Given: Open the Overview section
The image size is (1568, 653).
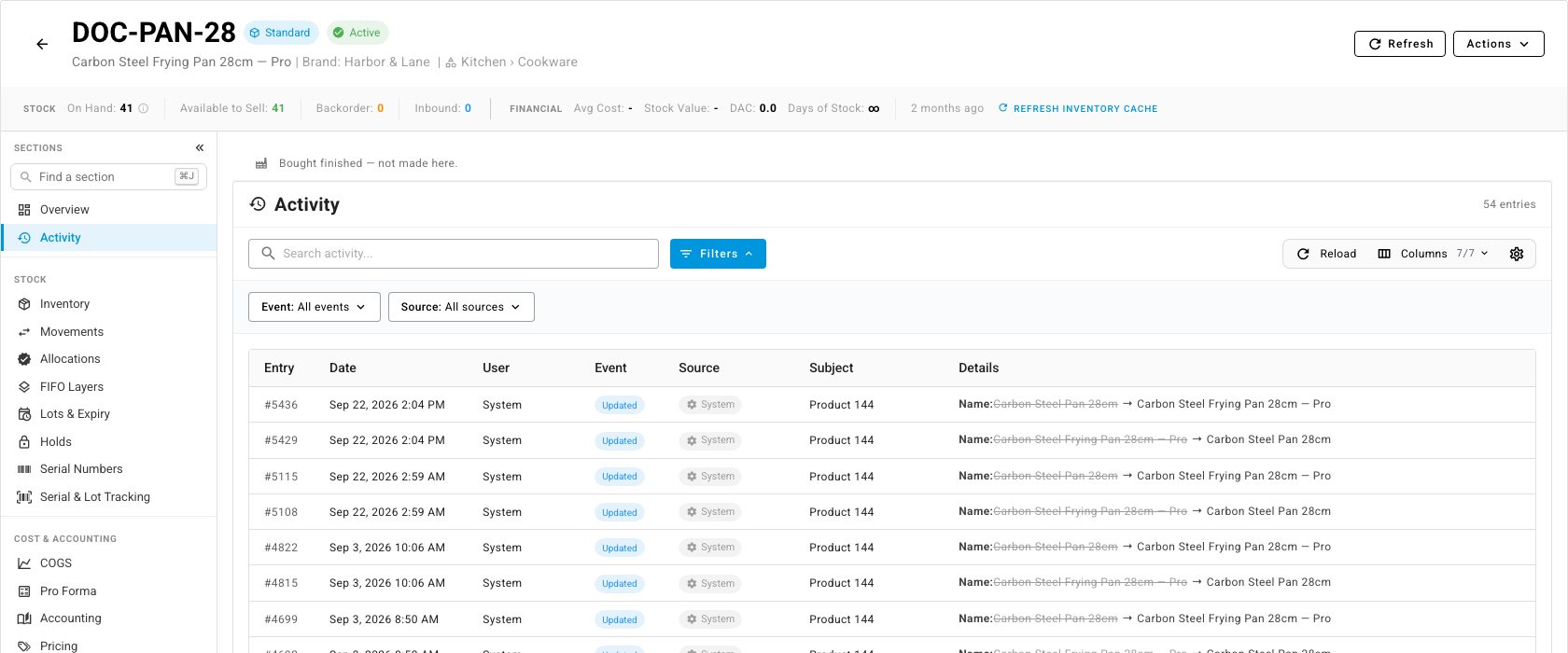Looking at the screenshot, I should click(109, 210).
